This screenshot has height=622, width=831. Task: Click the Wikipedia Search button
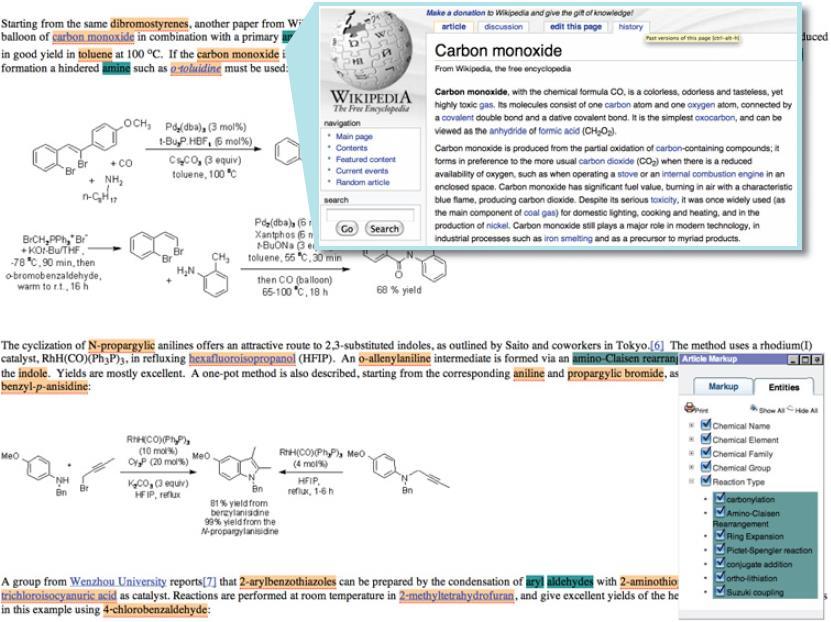(x=384, y=228)
